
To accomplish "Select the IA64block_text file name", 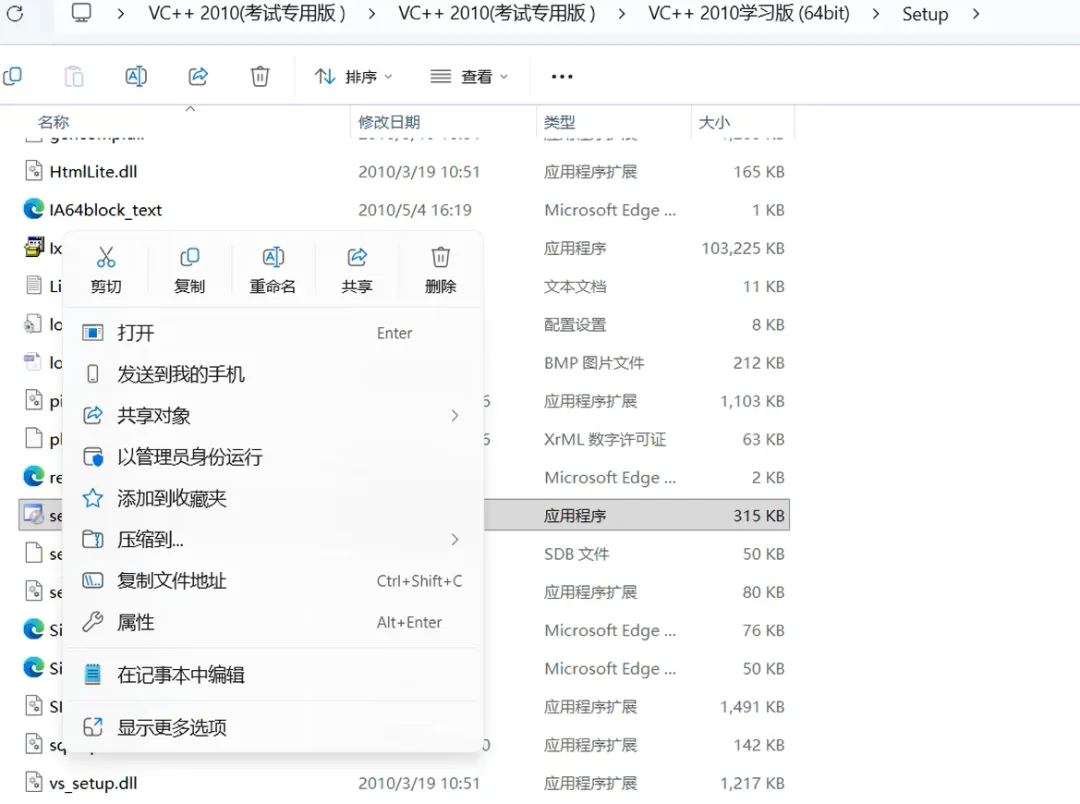I will (105, 210).
